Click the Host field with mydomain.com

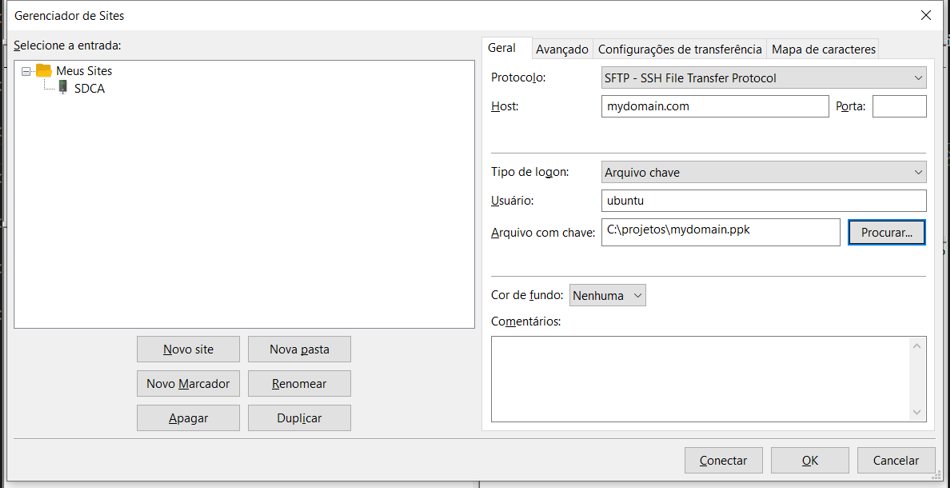click(x=715, y=106)
